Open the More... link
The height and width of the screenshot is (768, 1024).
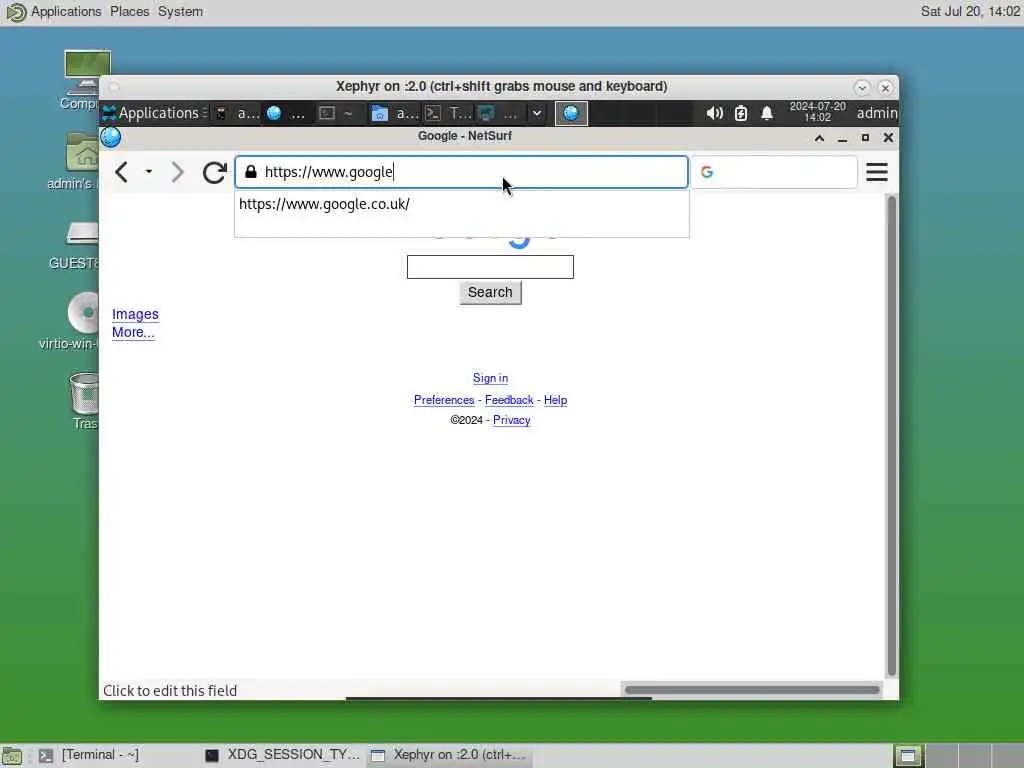(x=133, y=332)
